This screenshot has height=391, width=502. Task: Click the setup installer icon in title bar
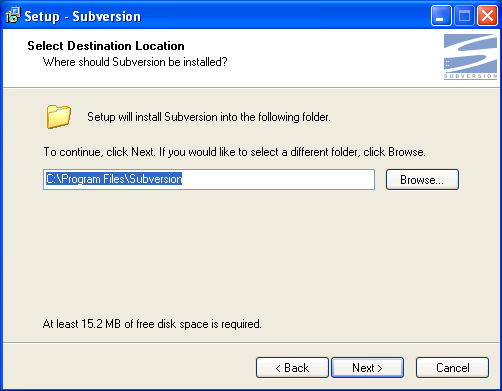click(13, 16)
